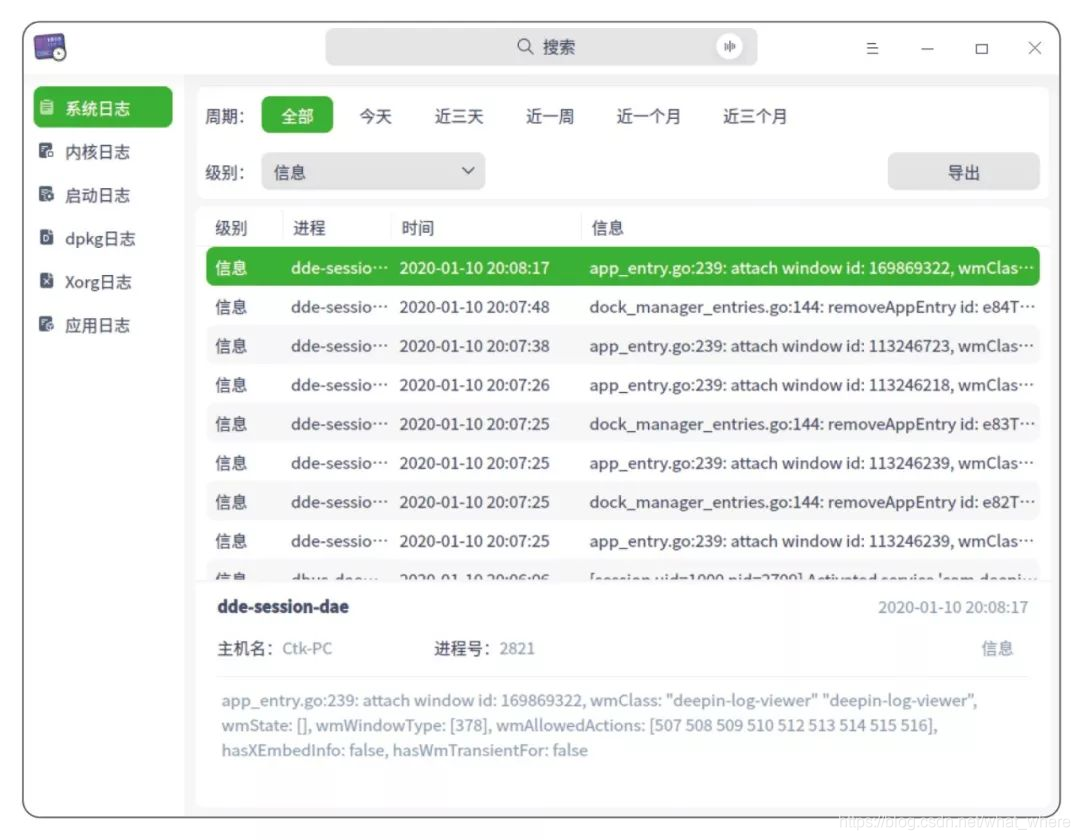Click the detail pane timestamp 2020-01-10 20:08:17

click(953, 607)
